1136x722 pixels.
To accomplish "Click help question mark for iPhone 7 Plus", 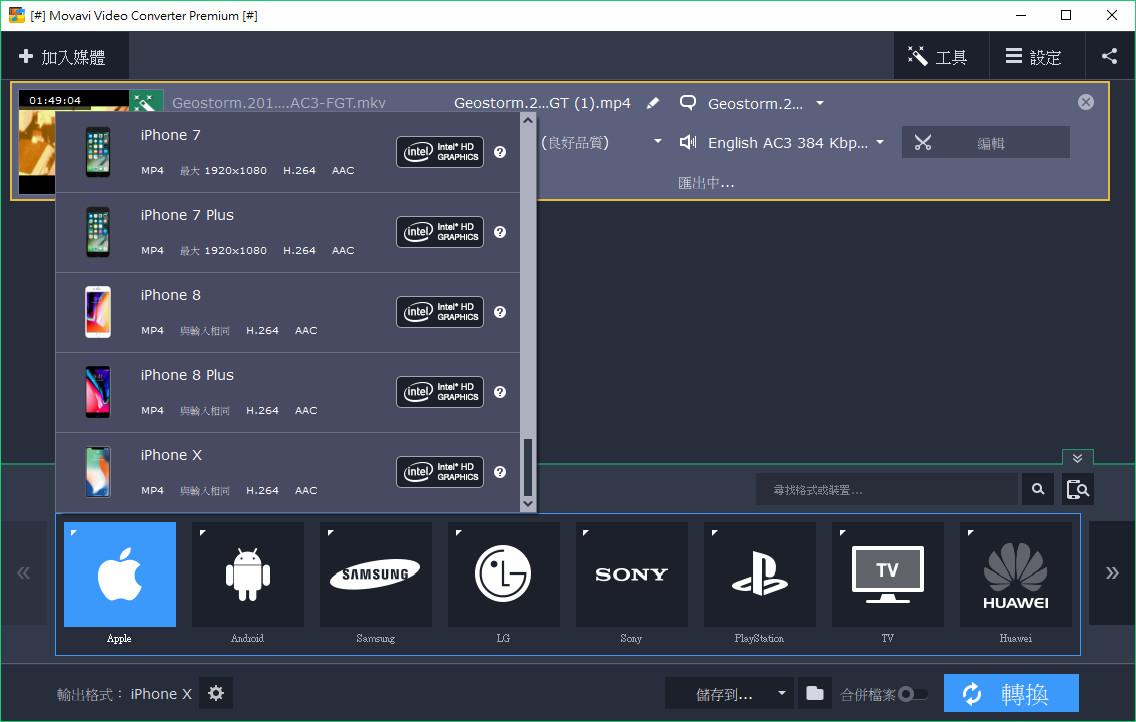I will point(500,232).
